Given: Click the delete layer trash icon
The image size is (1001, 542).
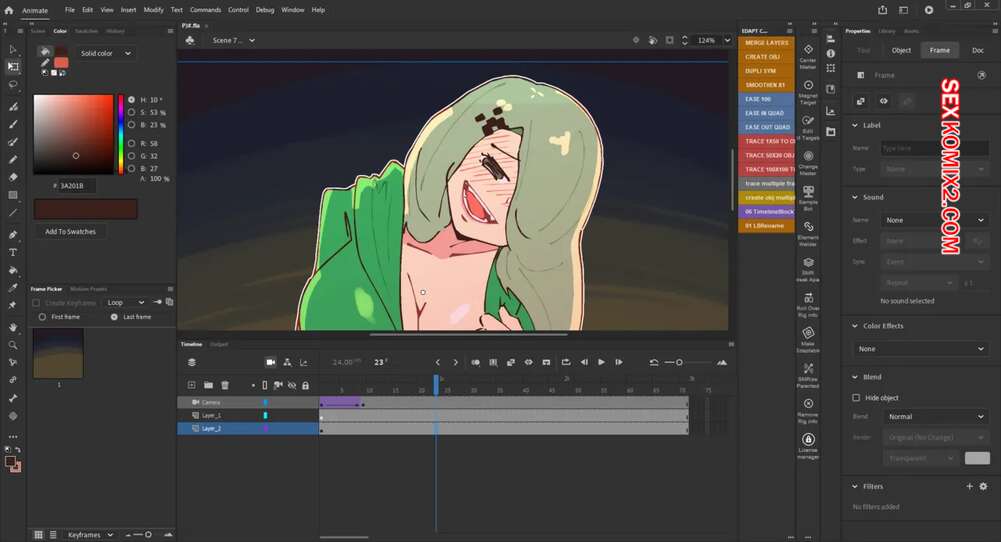Looking at the screenshot, I should 225,385.
